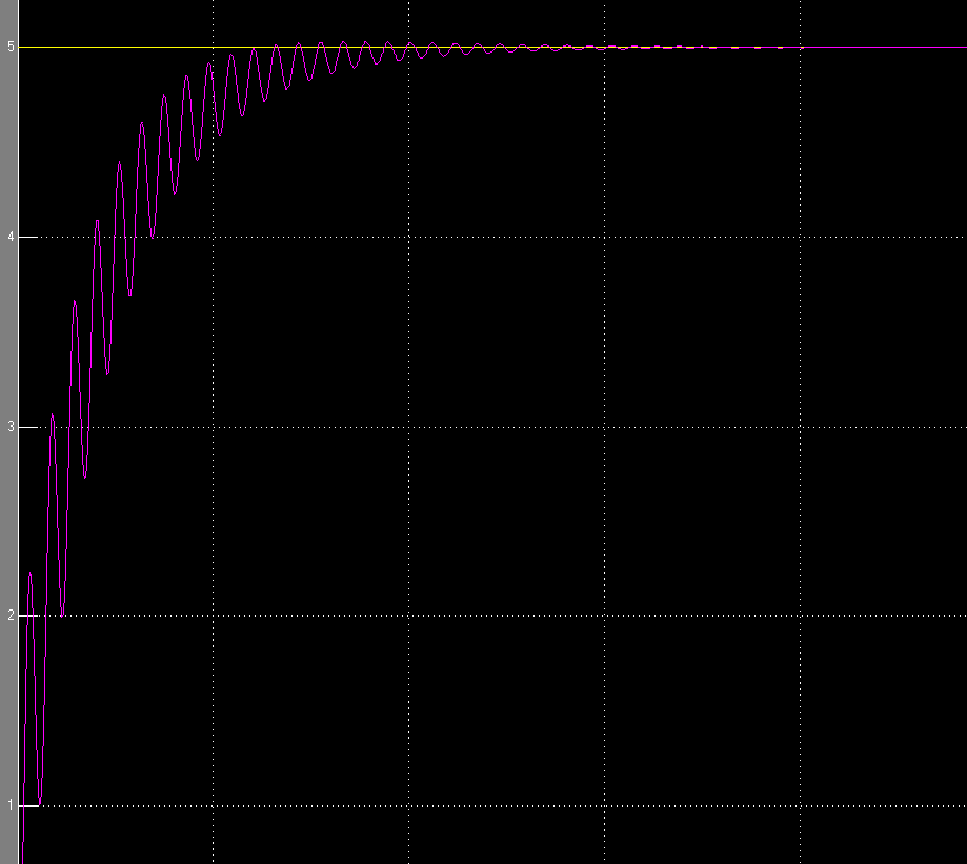Click the y-axis label 3
Viewport: 967px width, 864px height.
[x=10, y=427]
